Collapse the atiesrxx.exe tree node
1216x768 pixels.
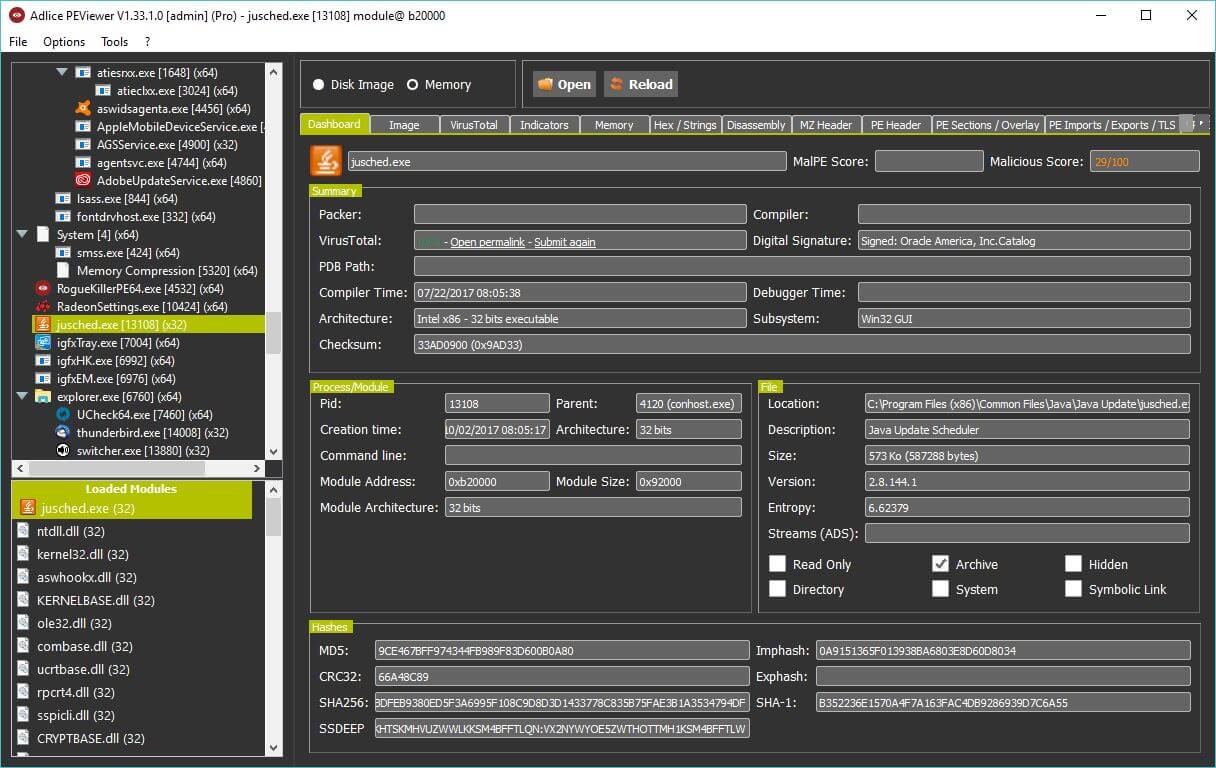tap(62, 73)
